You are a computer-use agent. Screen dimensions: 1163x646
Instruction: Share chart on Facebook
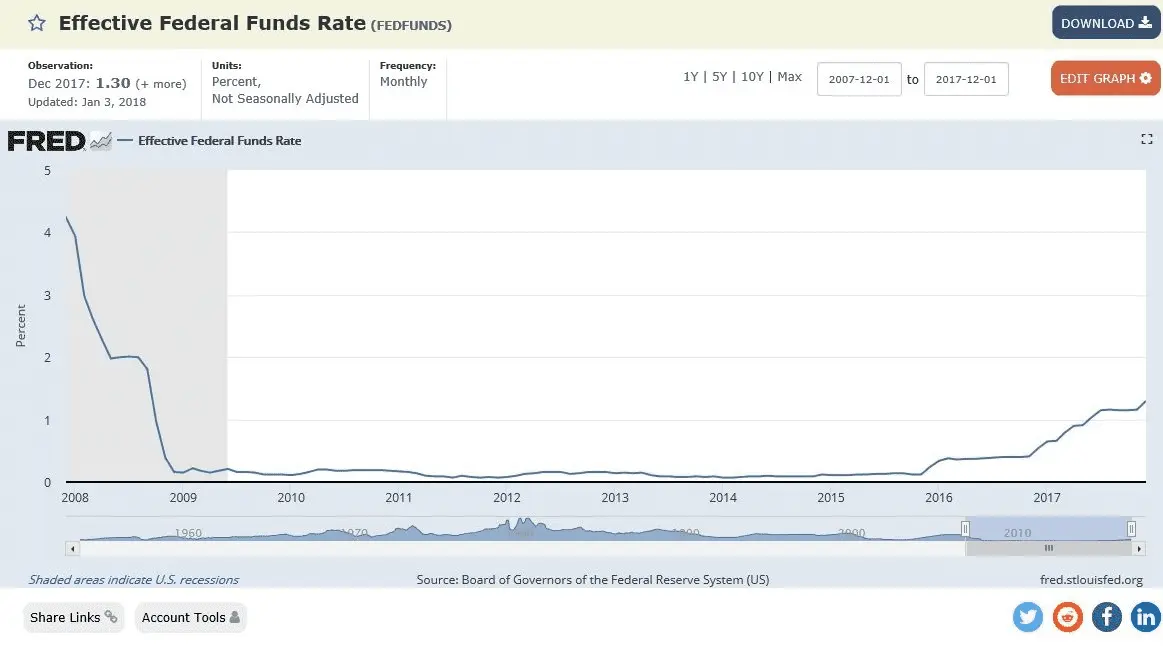coord(1106,617)
